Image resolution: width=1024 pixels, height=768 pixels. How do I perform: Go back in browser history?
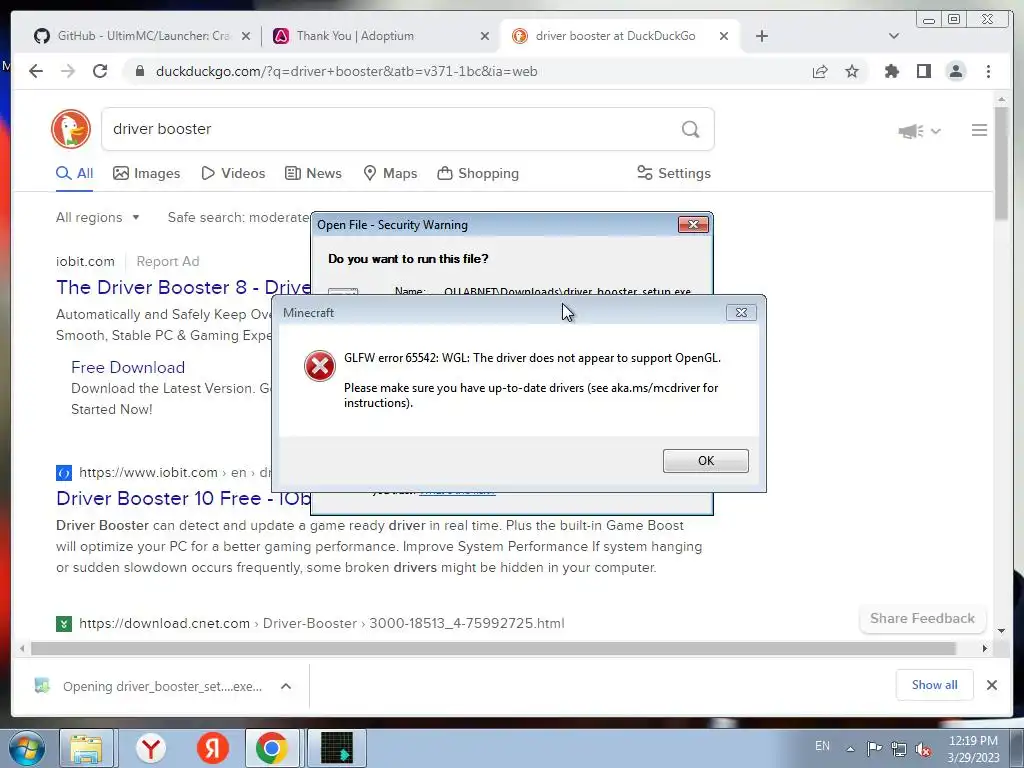pos(36,71)
